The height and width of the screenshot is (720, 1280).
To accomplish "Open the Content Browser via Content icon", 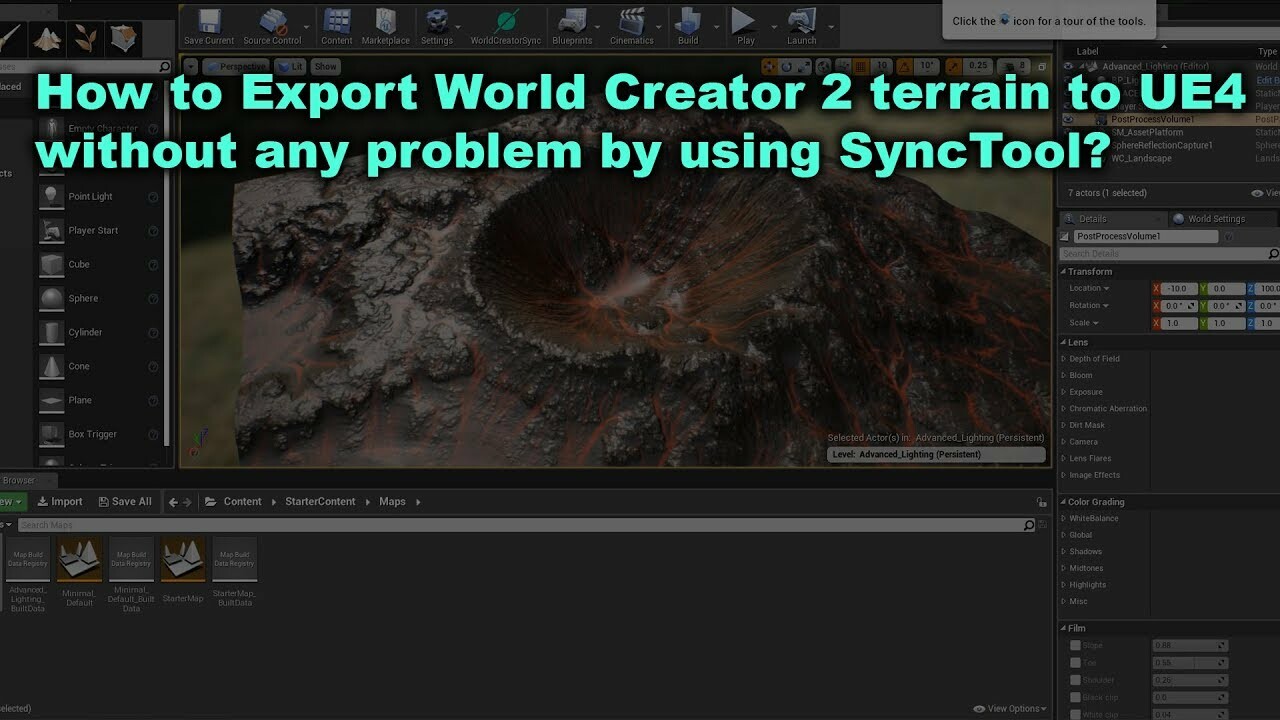I will (336, 22).
